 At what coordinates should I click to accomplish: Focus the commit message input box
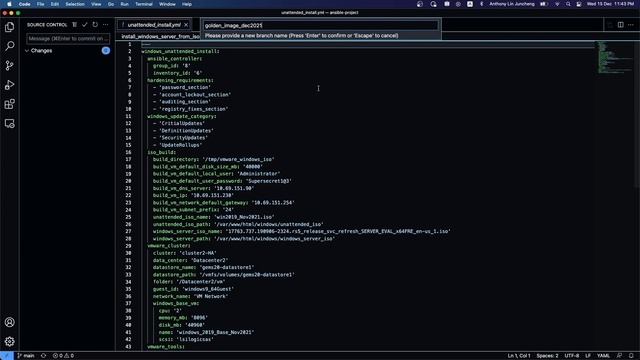(68, 38)
